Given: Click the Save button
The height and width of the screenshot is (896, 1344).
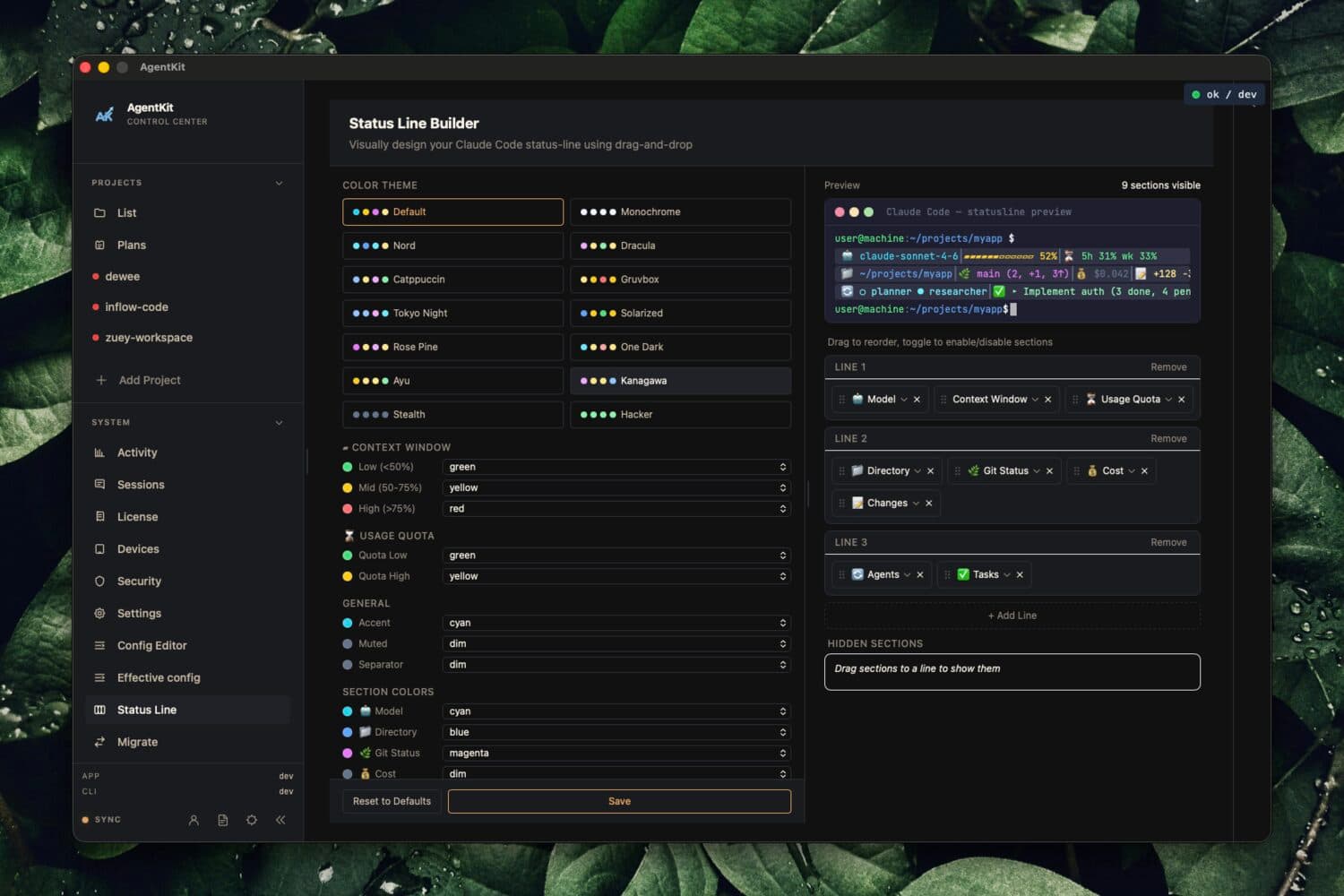Looking at the screenshot, I should 619,801.
